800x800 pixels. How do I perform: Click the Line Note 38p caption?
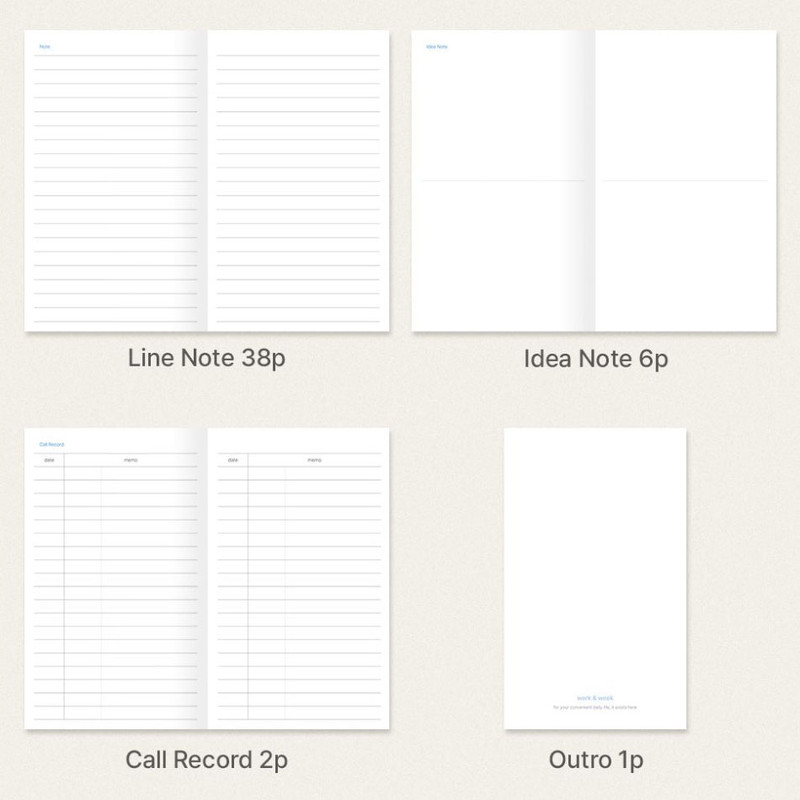(x=204, y=359)
